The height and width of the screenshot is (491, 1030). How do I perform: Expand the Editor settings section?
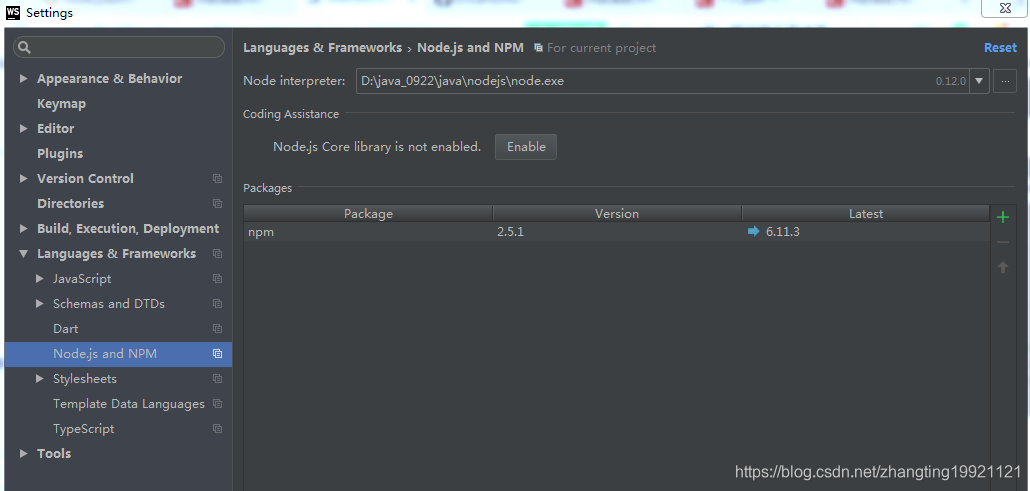click(24, 129)
